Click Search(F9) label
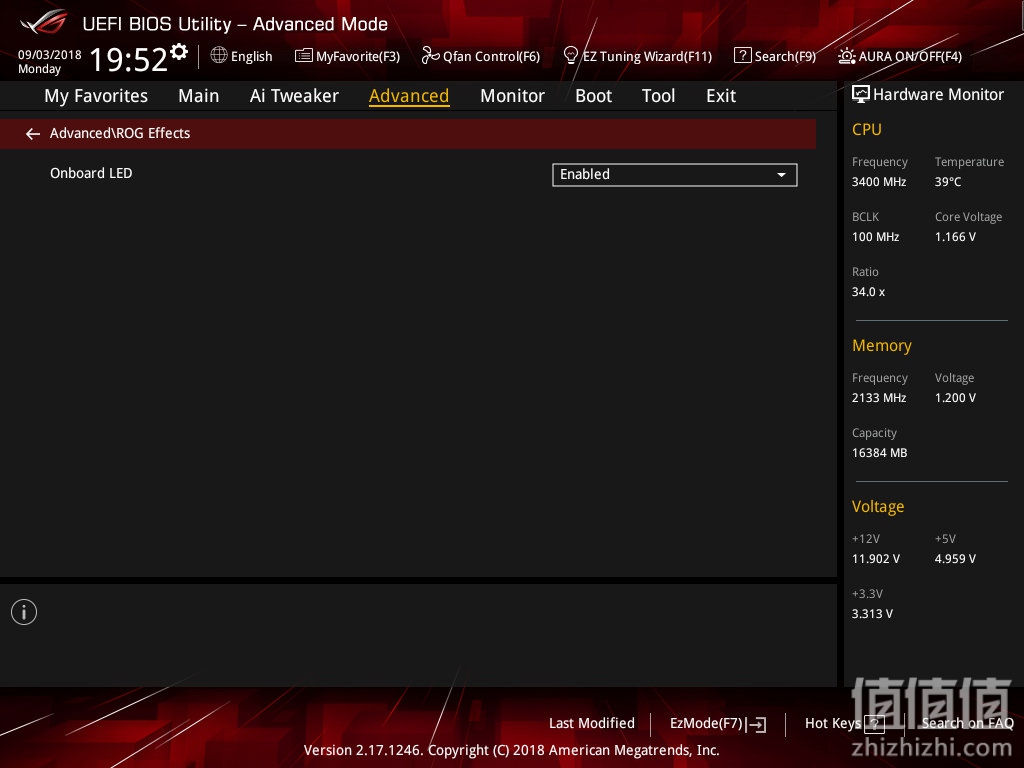This screenshot has height=768, width=1024. (x=785, y=57)
